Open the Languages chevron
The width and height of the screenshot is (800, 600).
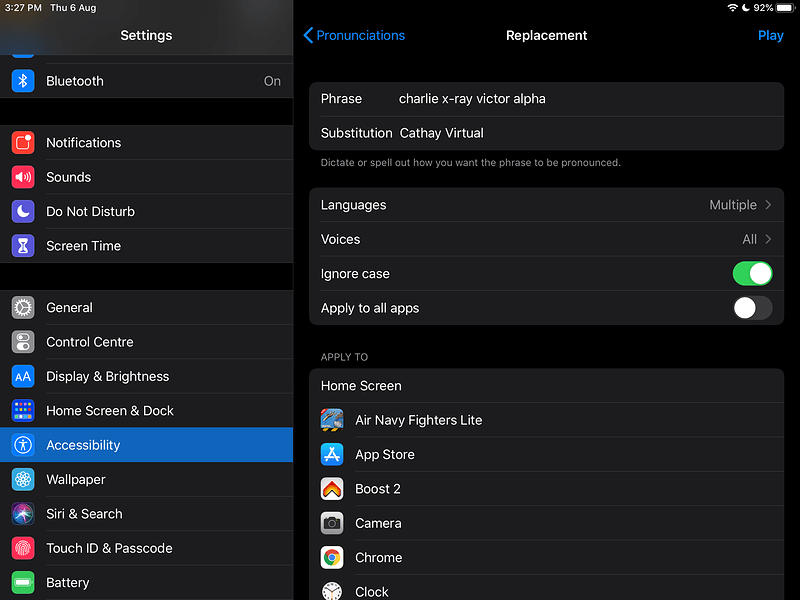(768, 205)
